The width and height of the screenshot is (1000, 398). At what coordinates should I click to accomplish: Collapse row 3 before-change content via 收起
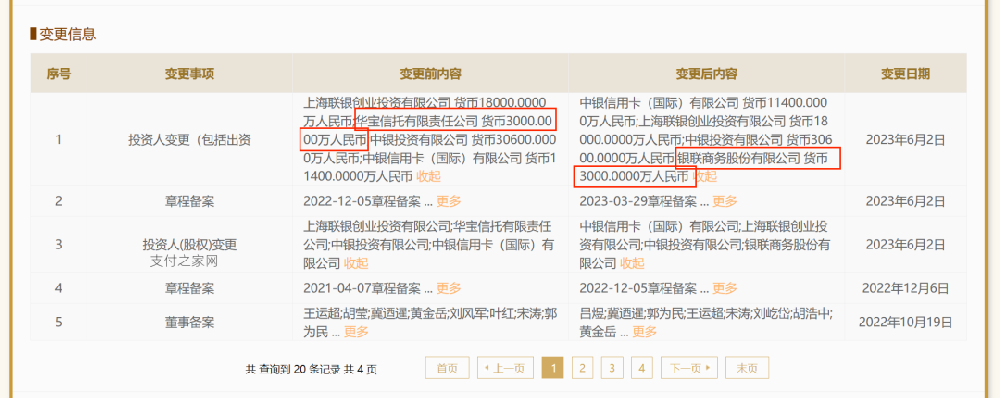pyautogui.click(x=357, y=263)
